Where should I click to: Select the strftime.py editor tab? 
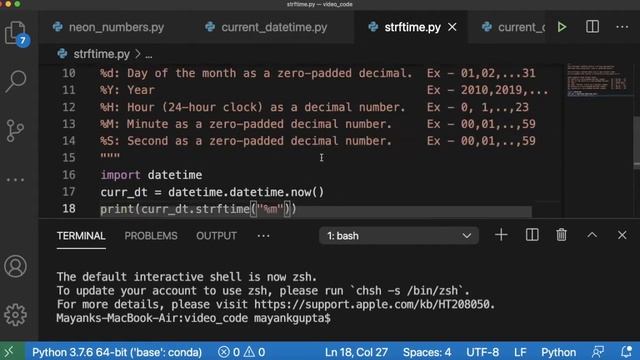tap(411, 27)
